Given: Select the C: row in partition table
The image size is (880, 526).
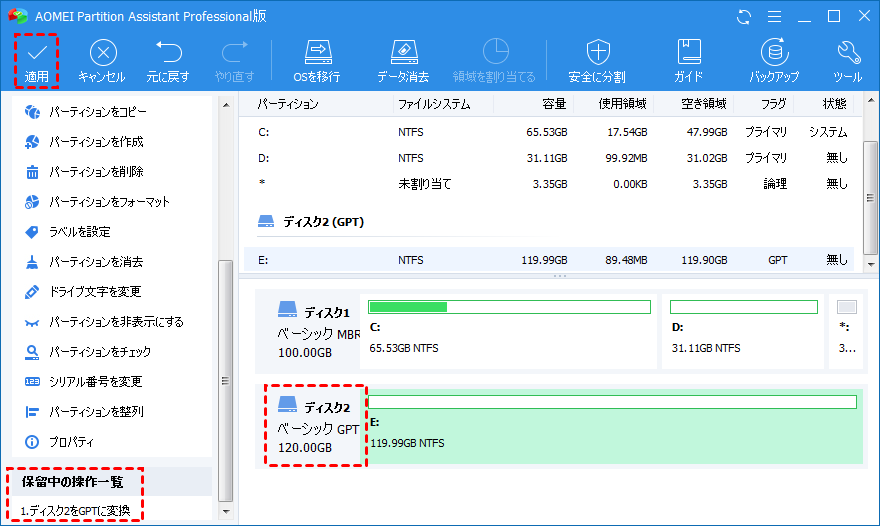Looking at the screenshot, I should 550,132.
